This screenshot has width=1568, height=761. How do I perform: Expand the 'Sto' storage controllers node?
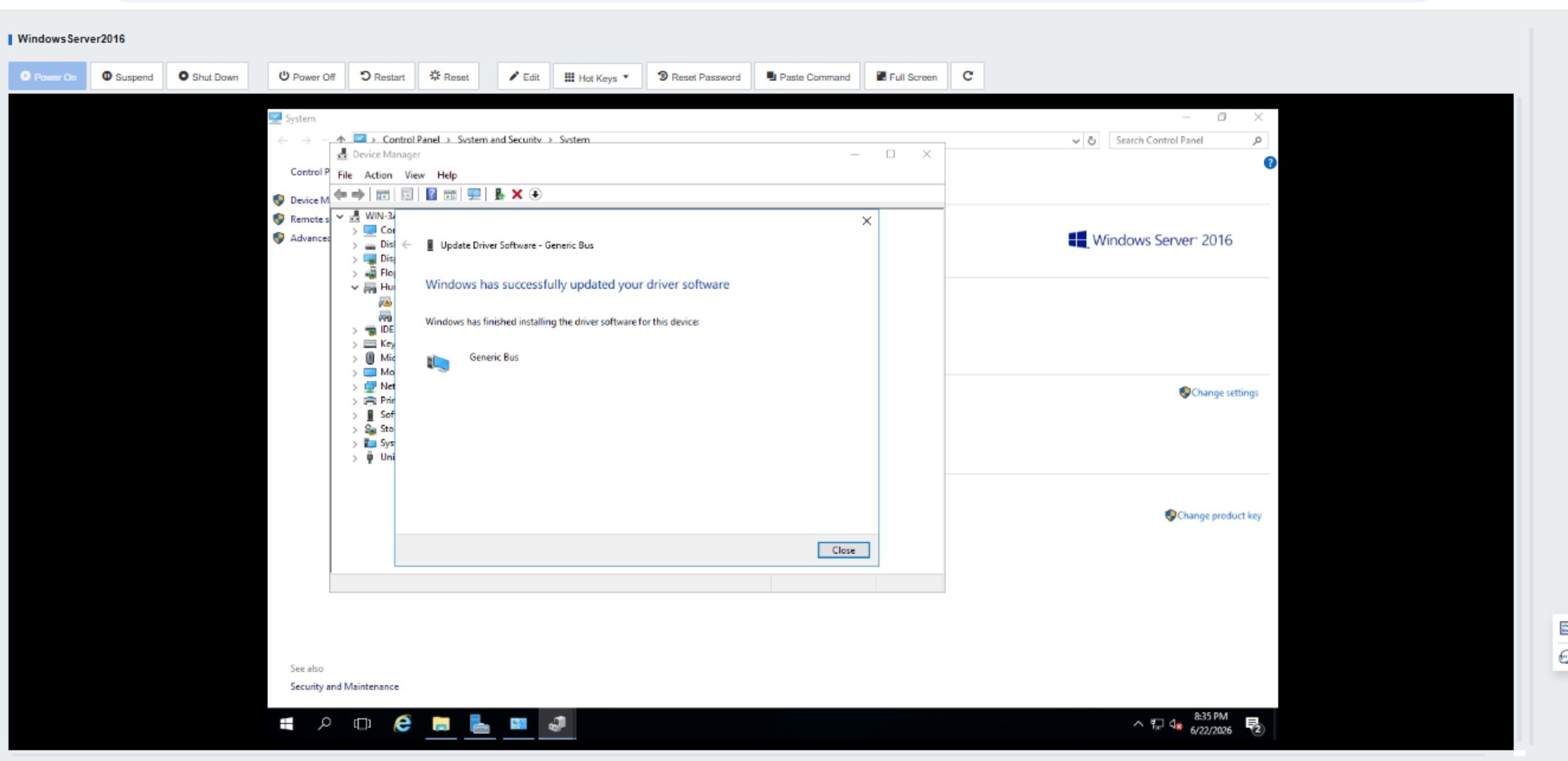pyautogui.click(x=355, y=429)
